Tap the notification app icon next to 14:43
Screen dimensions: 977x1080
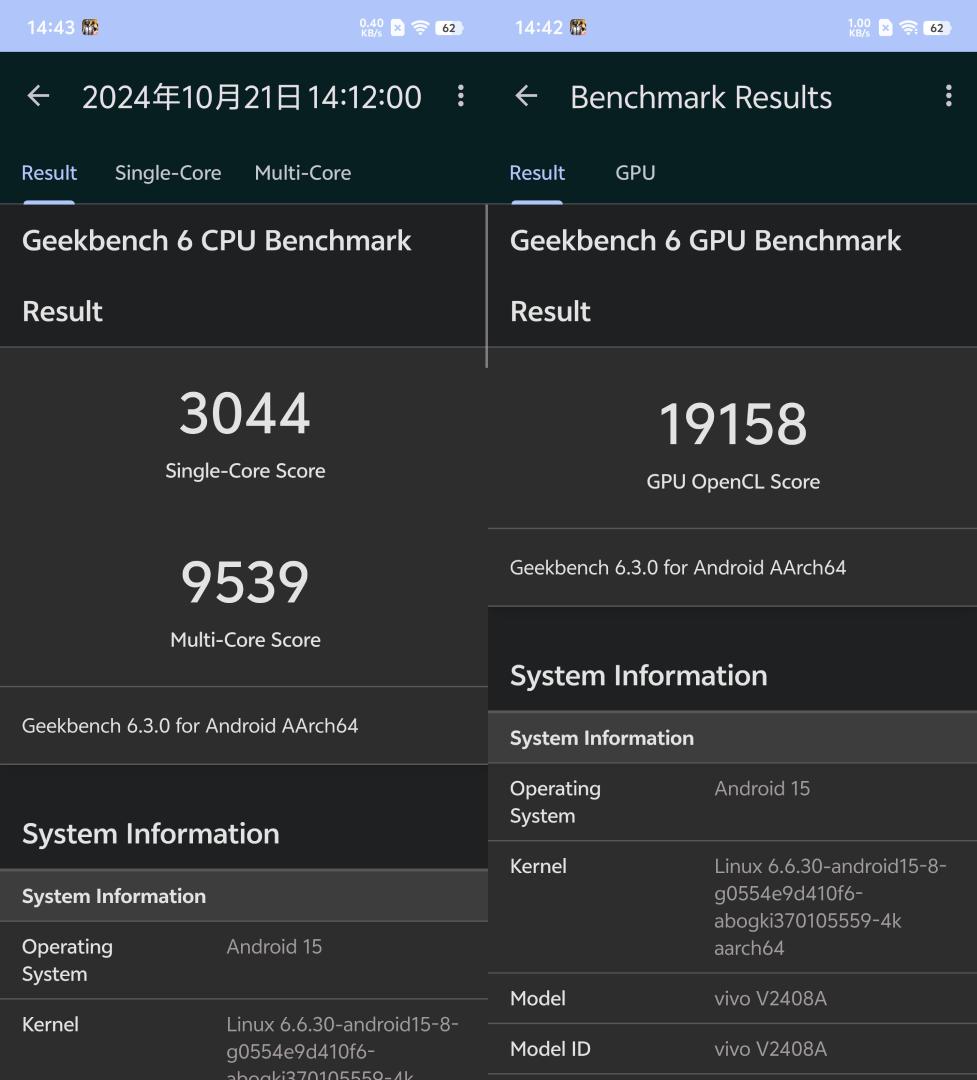pos(90,27)
